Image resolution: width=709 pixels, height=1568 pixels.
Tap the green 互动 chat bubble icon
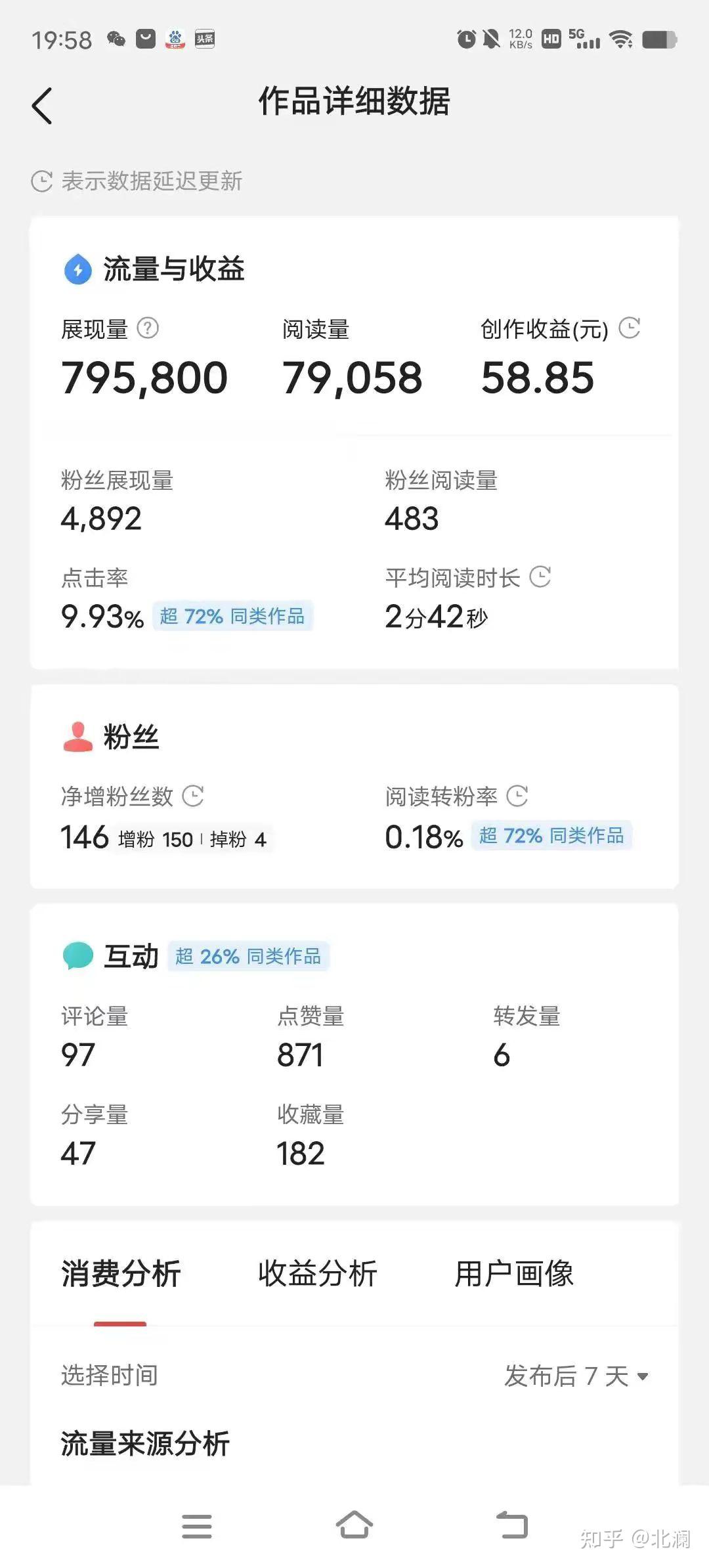coord(78,956)
